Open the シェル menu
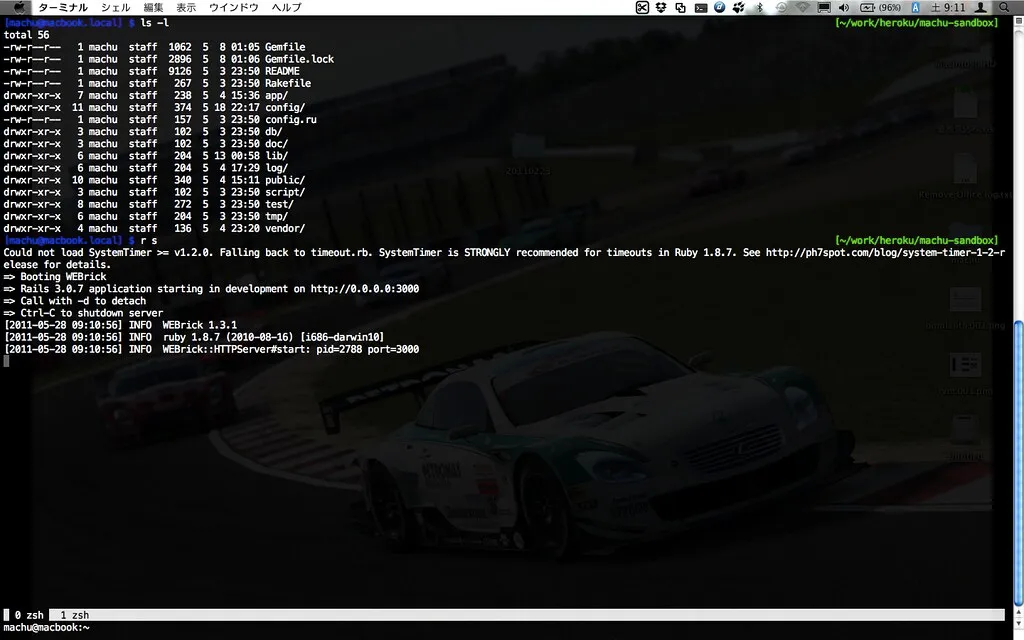The image size is (1024, 640). click(116, 7)
